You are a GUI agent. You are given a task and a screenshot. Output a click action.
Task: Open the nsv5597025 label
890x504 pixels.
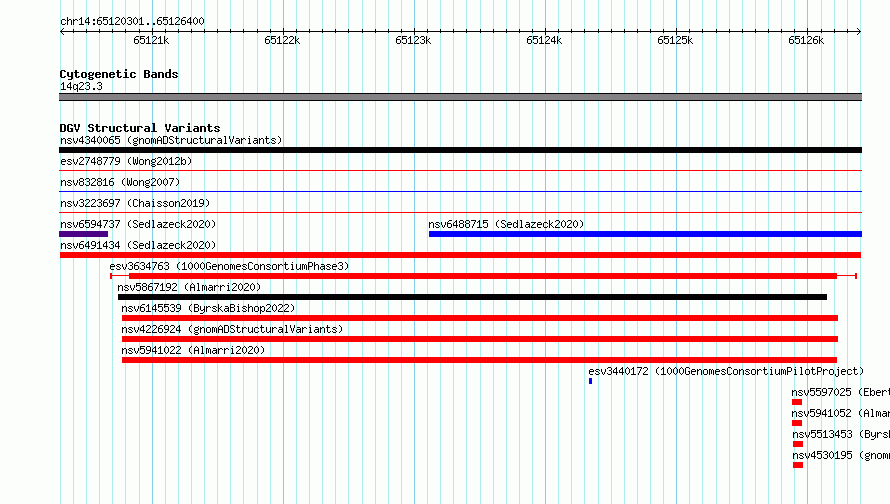point(841,392)
